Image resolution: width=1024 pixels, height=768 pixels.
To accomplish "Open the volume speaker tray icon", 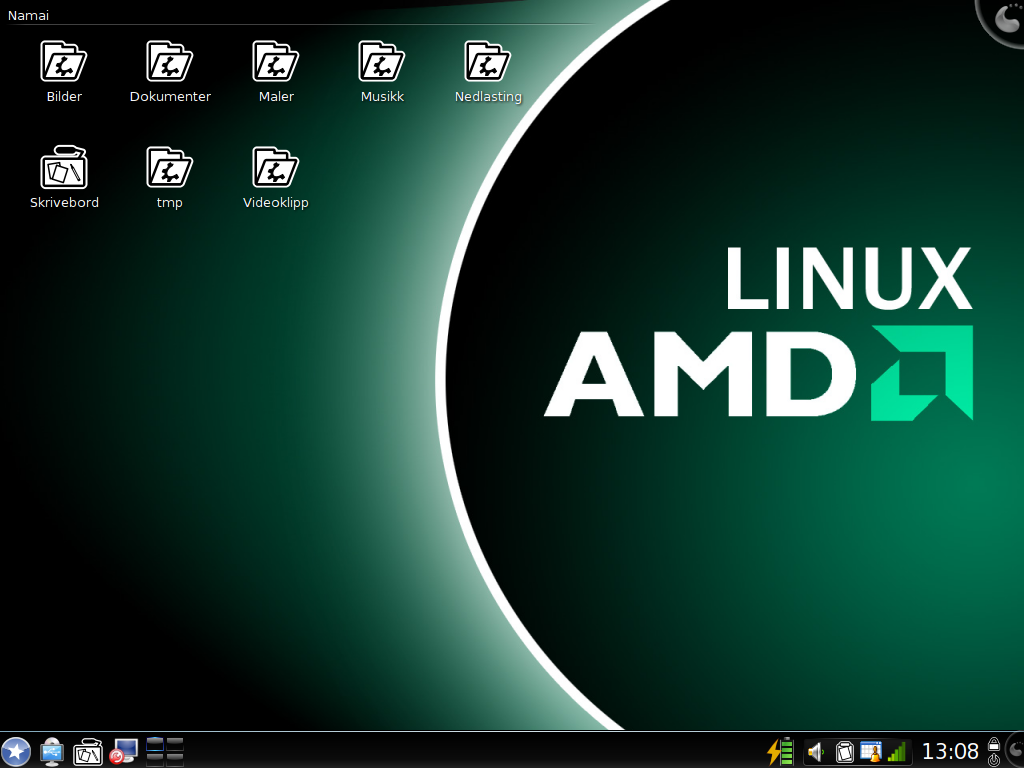I will [x=816, y=752].
